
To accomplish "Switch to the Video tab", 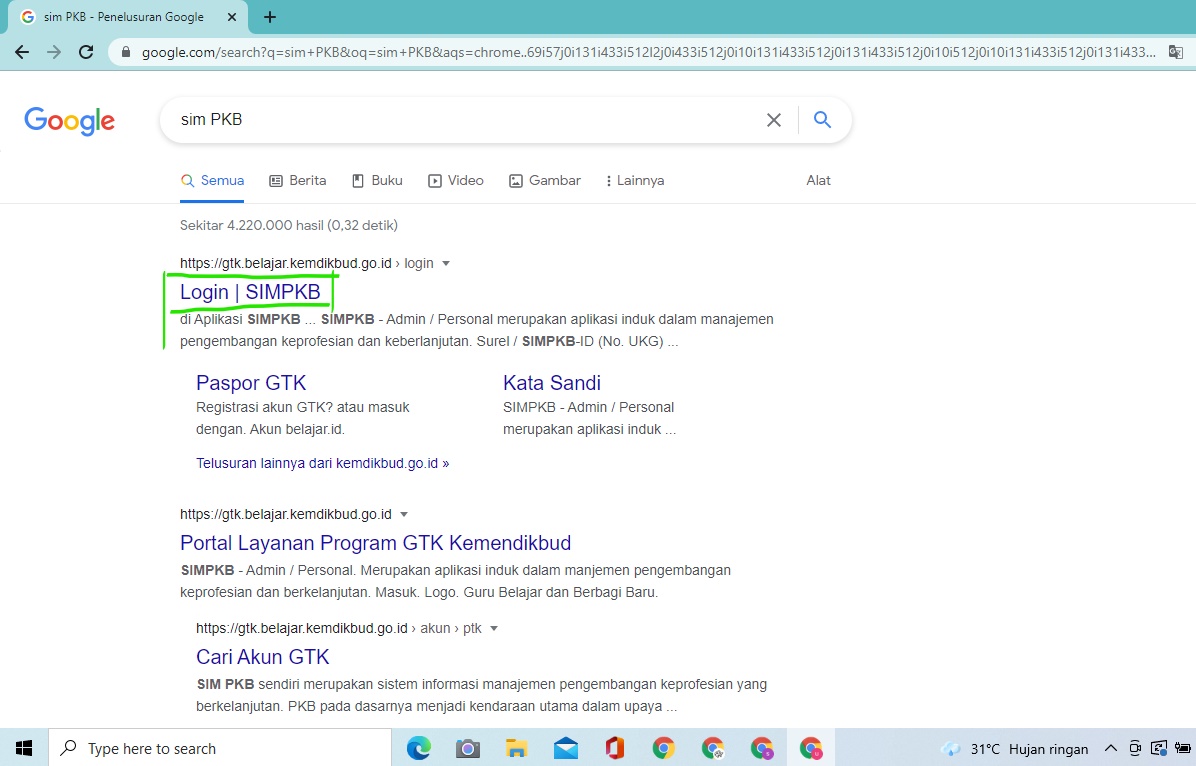I will click(455, 181).
